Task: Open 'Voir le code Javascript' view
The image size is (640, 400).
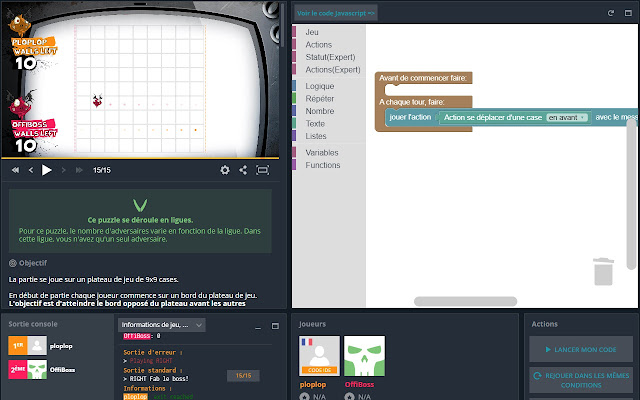Action: 336,13
